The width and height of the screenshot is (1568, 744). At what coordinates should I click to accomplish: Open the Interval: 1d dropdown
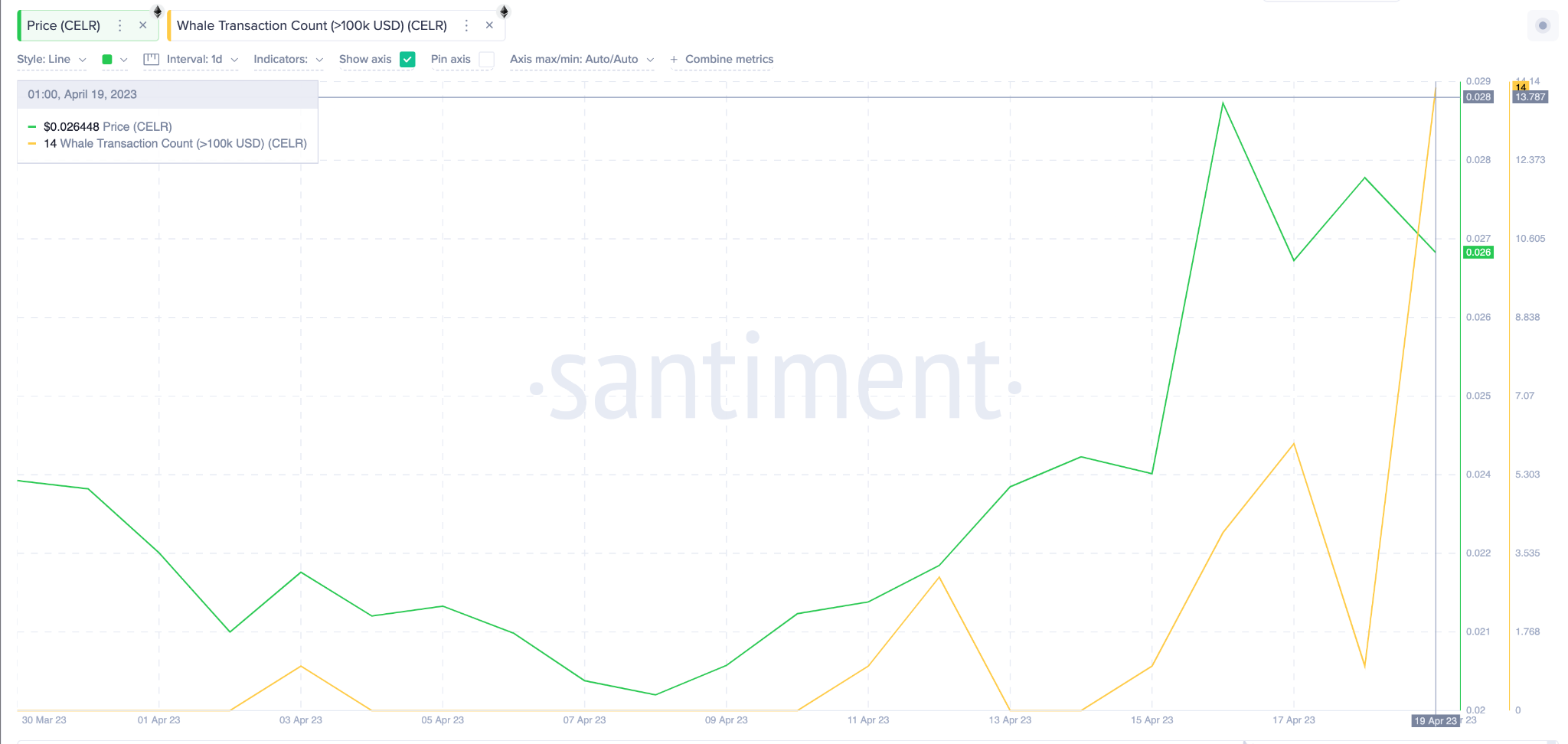pos(202,59)
